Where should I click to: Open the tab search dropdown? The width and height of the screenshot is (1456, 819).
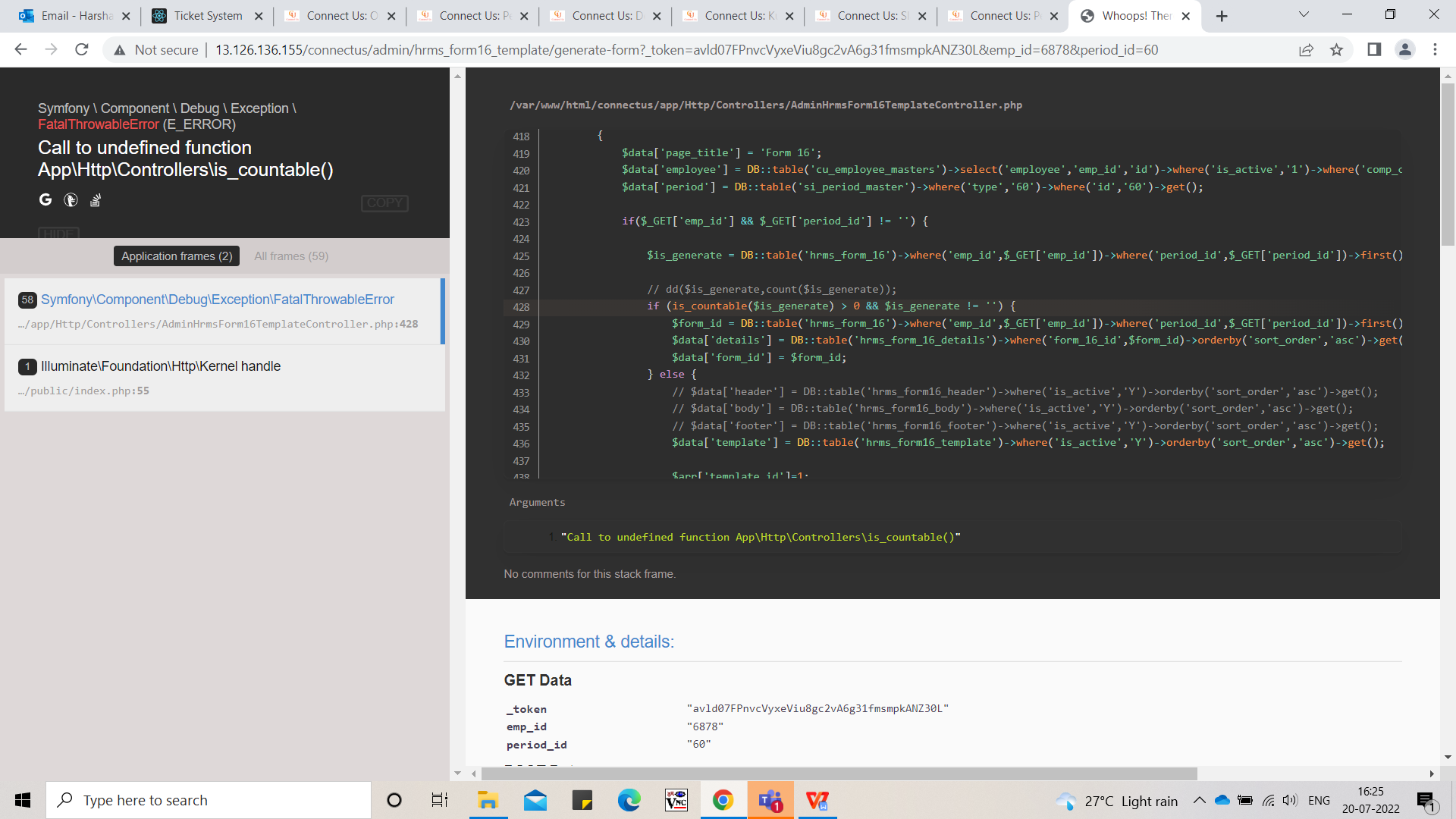[x=1304, y=15]
